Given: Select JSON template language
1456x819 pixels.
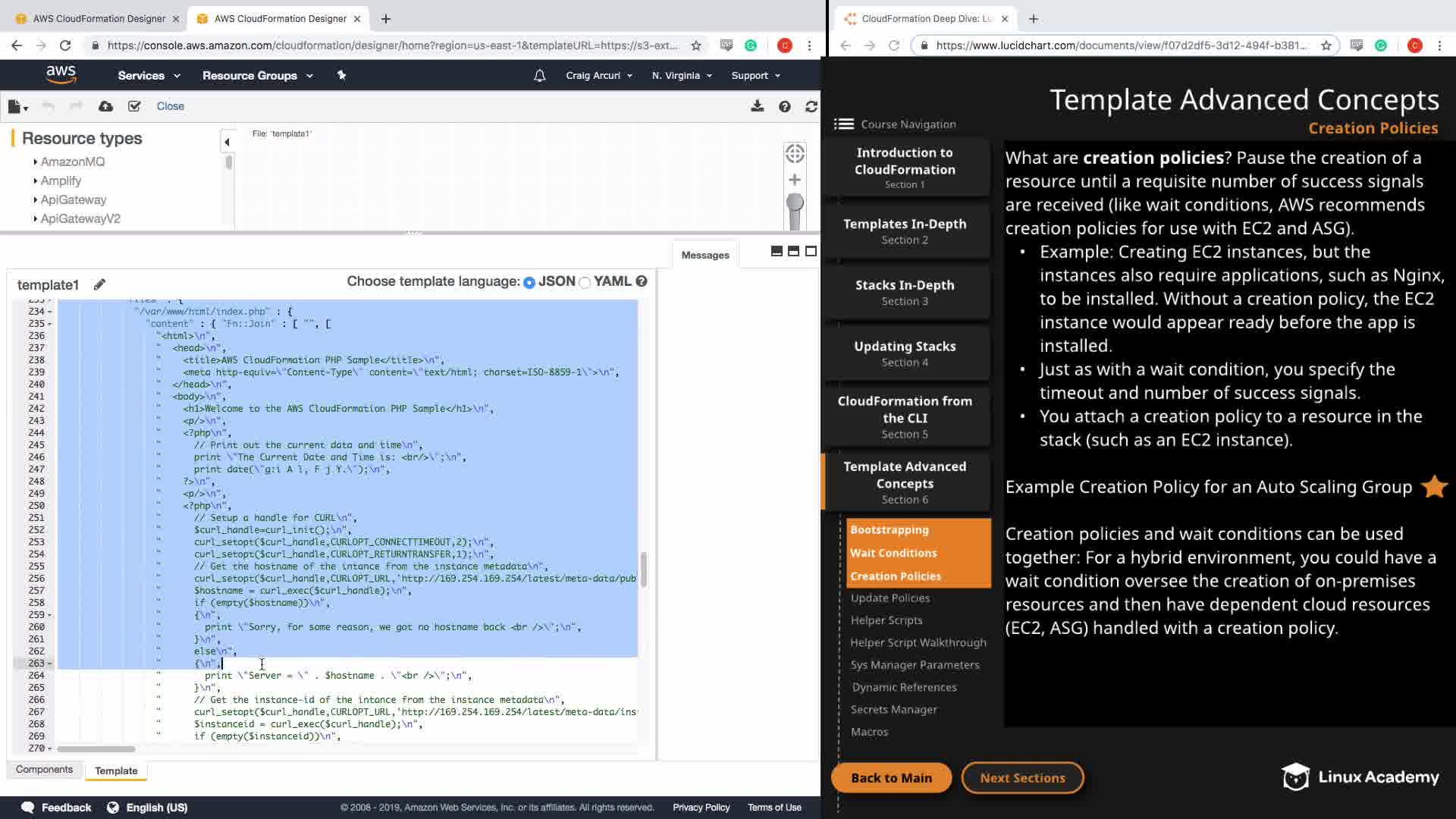Looking at the screenshot, I should [x=529, y=282].
